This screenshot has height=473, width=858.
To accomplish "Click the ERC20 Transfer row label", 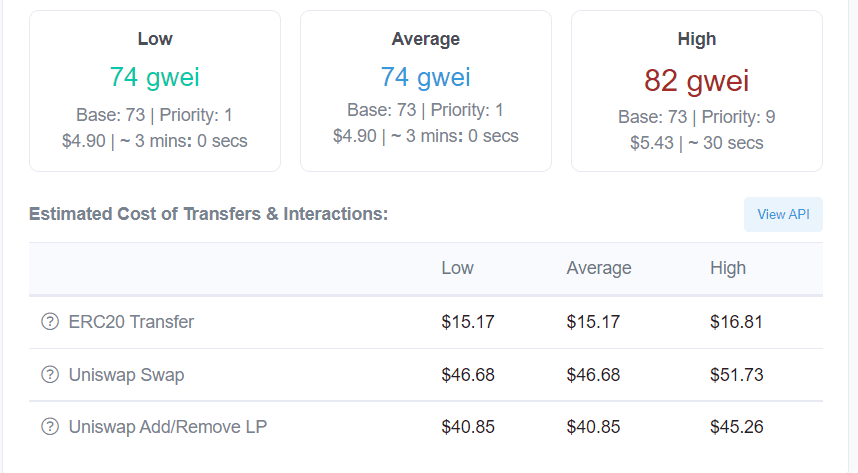I will coord(131,322).
